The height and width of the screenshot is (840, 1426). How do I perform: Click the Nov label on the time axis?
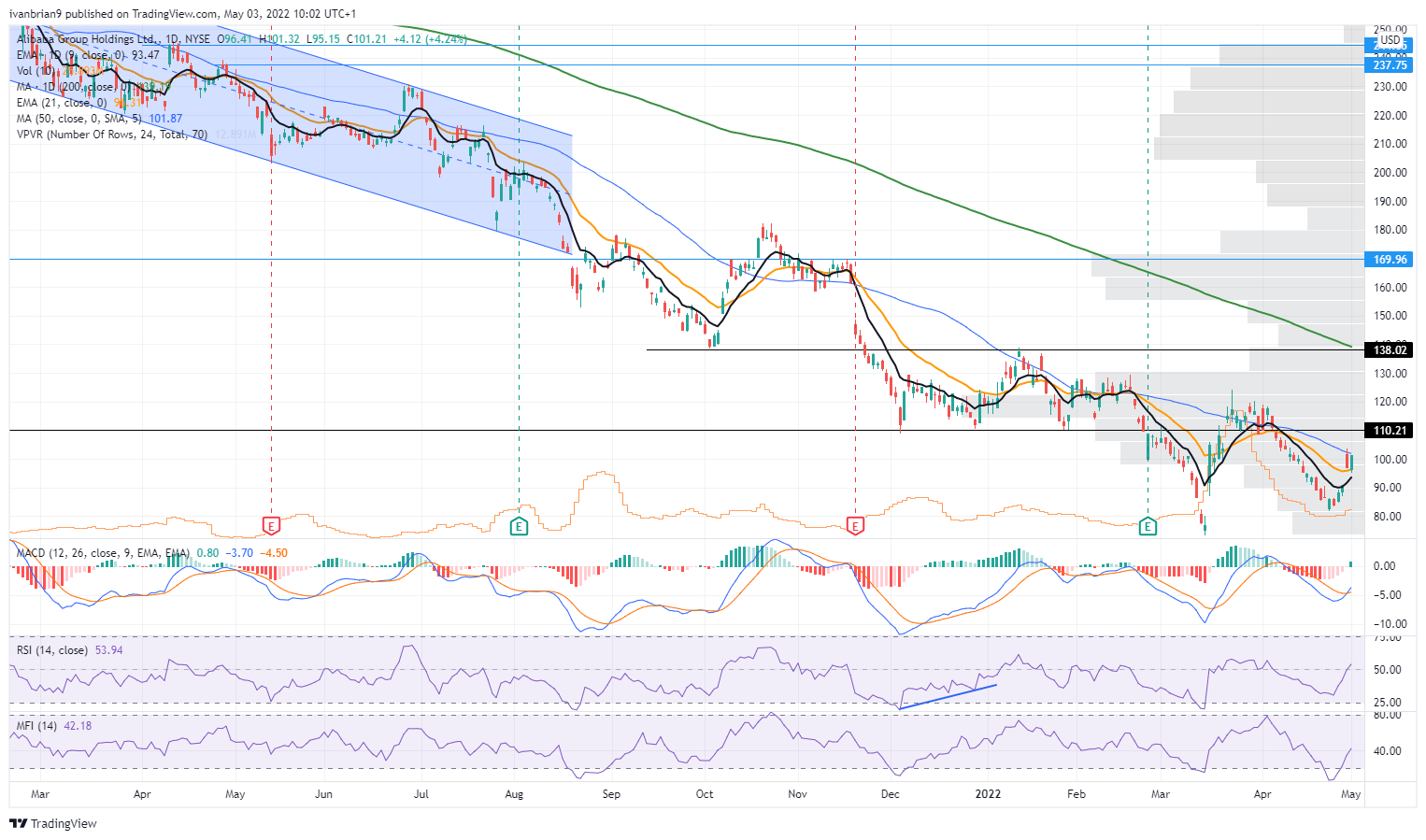798,794
